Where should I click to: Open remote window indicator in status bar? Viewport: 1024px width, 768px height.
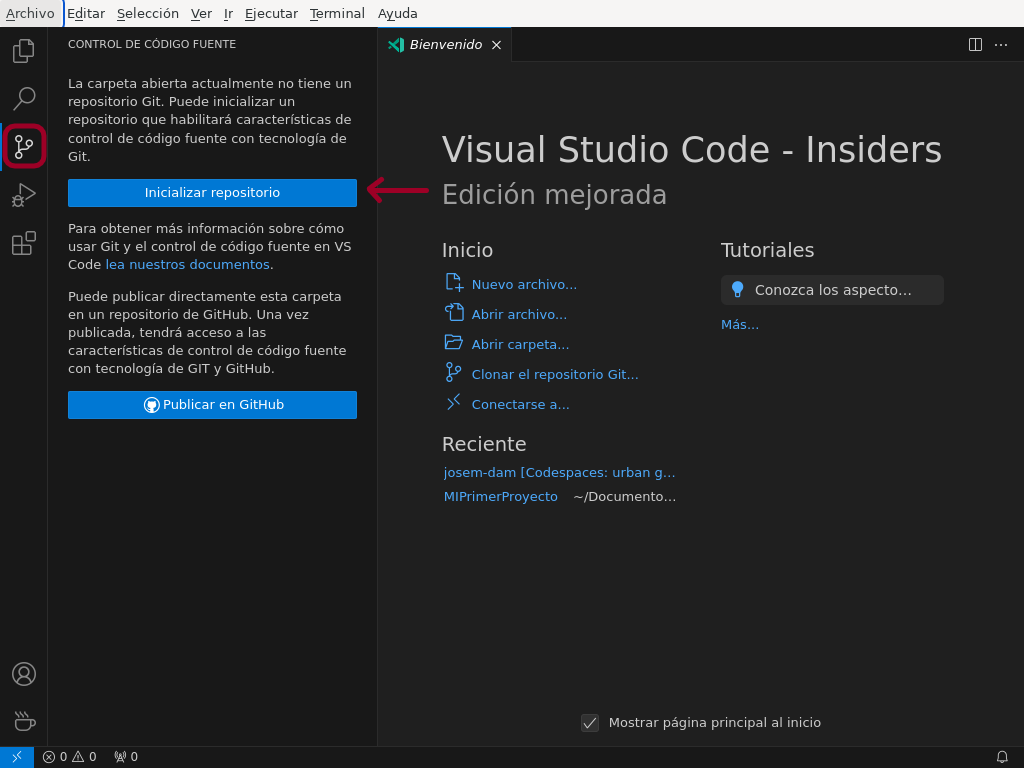click(x=16, y=757)
